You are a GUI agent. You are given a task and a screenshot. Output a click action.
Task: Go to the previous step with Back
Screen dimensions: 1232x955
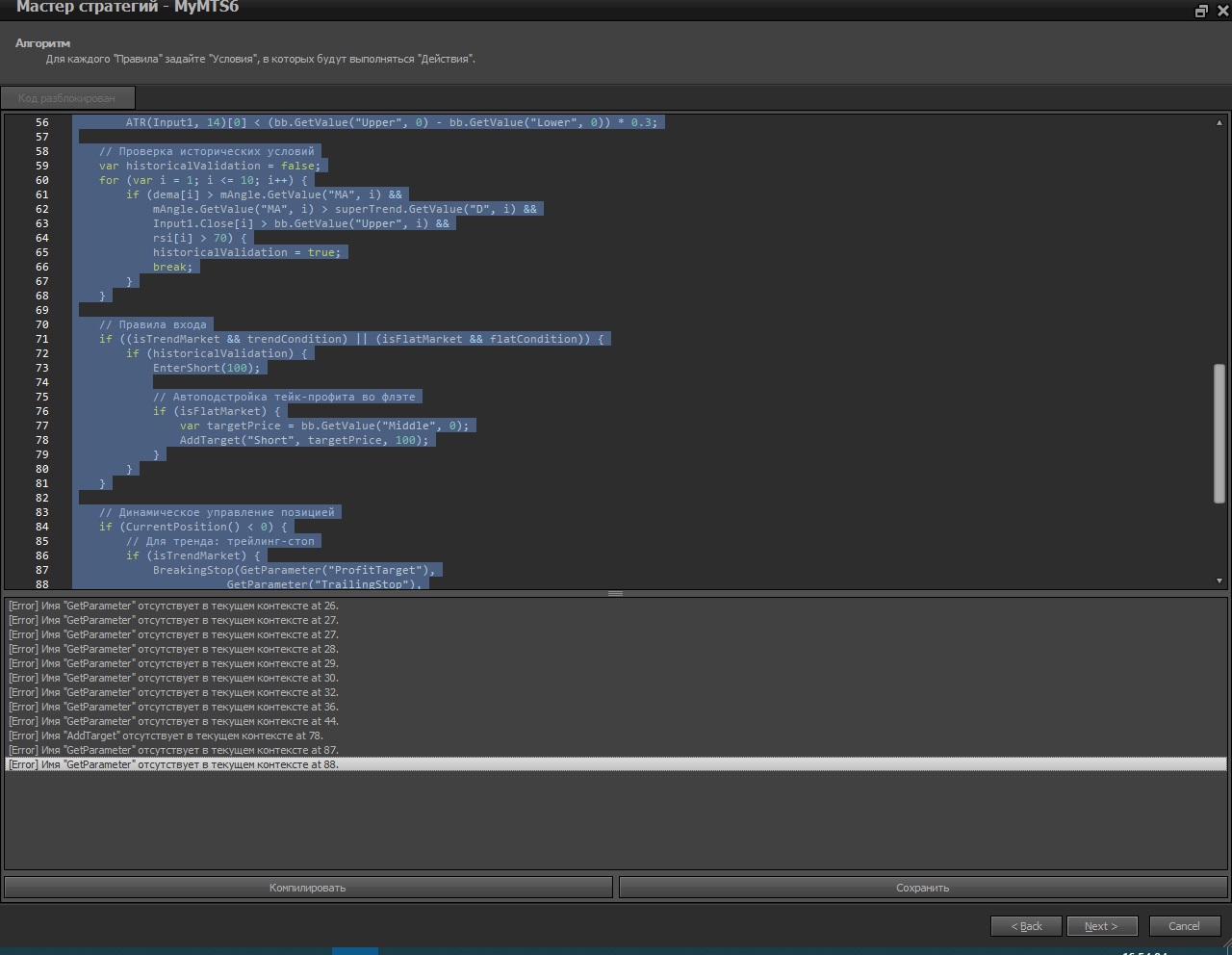click(x=1026, y=926)
